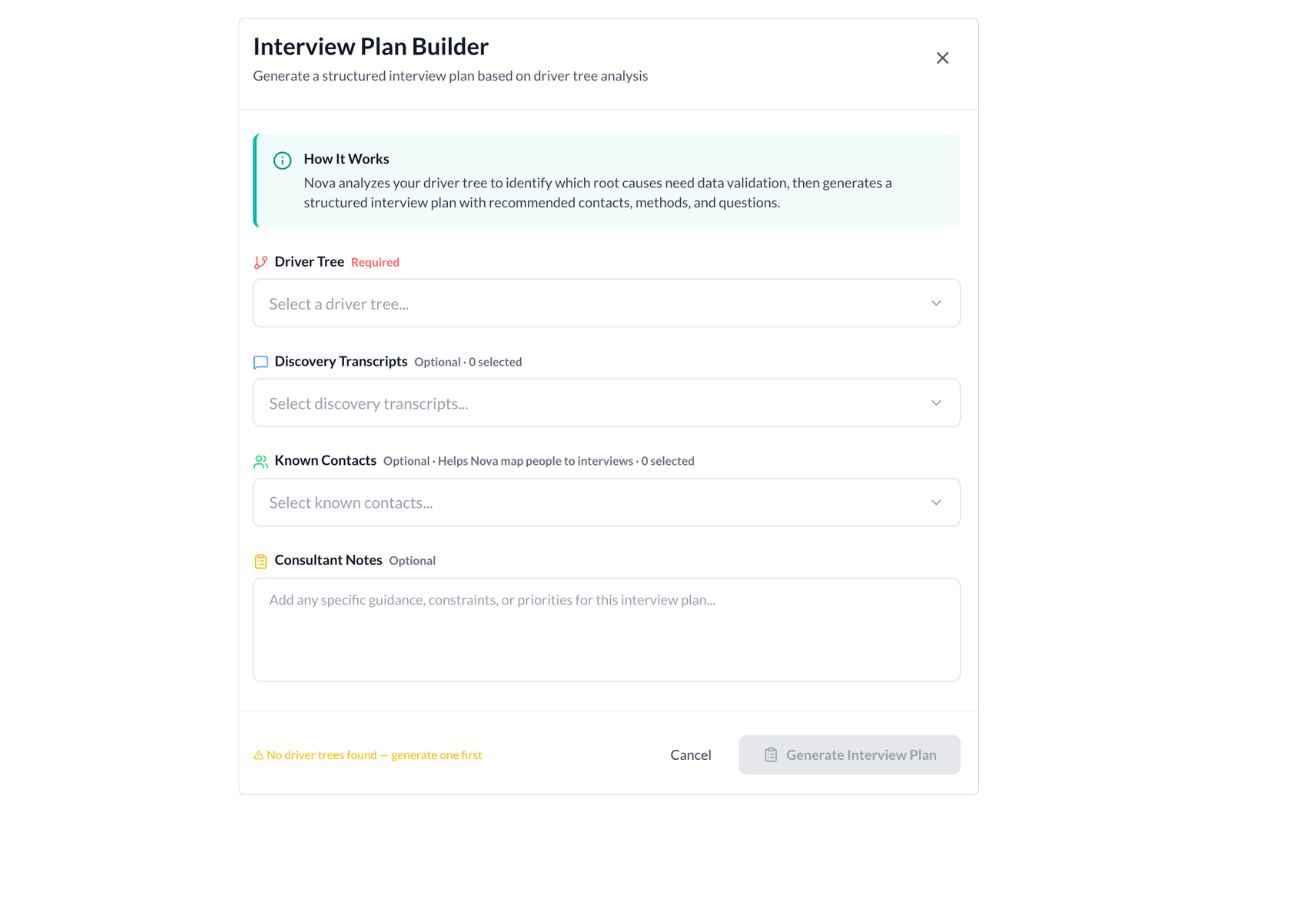Click chevron arrow in discovery transcripts field

pos(936,403)
